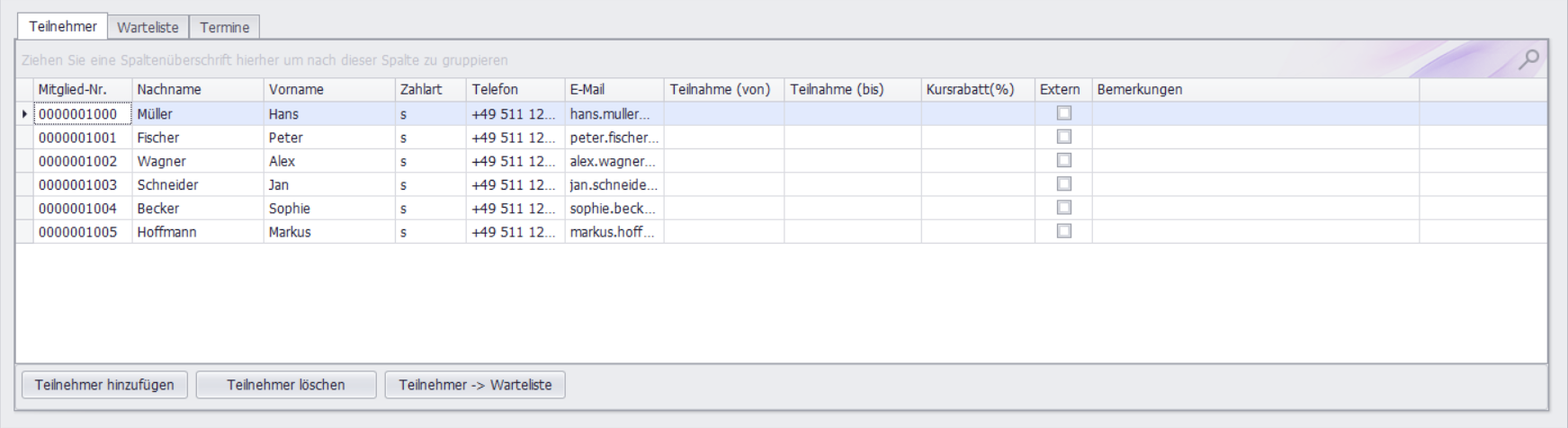Image resolution: width=1568 pixels, height=428 pixels.
Task: Sort by E-Mail column header
Action: tap(614, 89)
